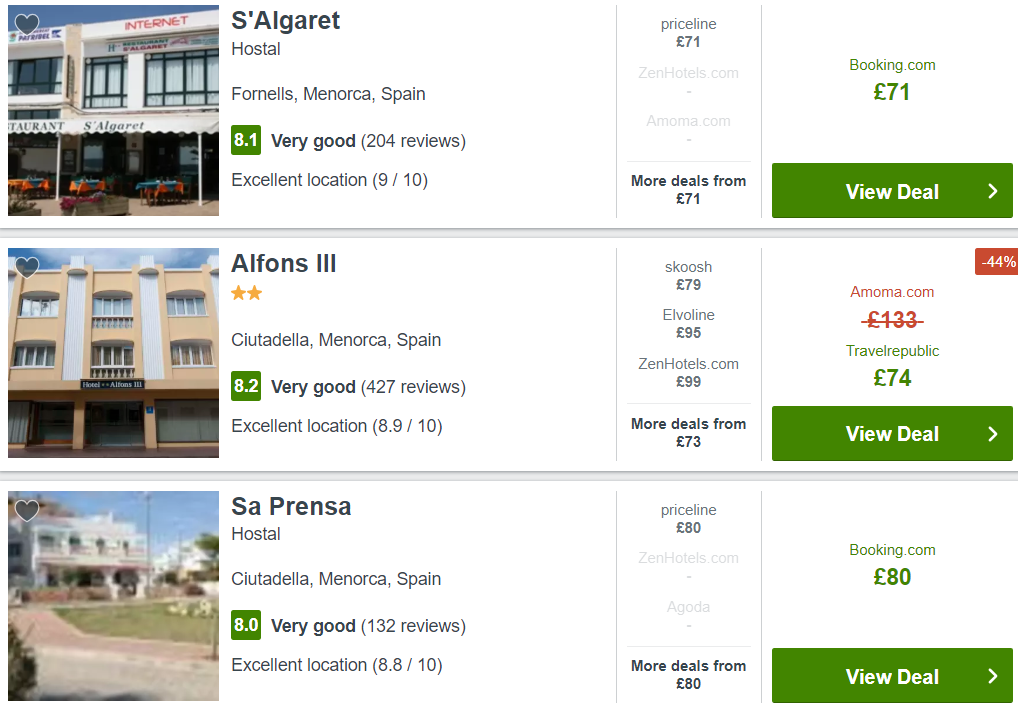The height and width of the screenshot is (711, 1018).
Task: Open View Deal for Alfons III
Action: (x=891, y=433)
